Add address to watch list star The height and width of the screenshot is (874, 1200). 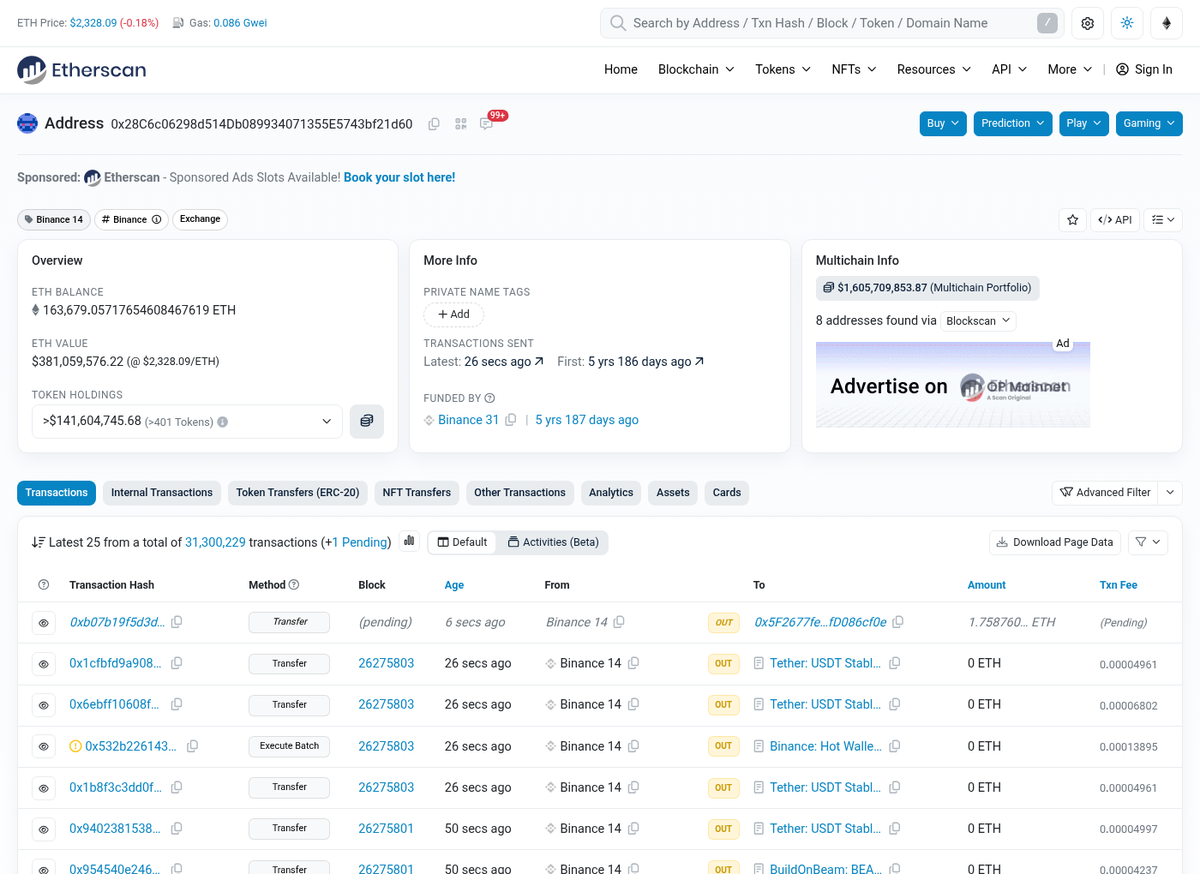pyautogui.click(x=1073, y=220)
